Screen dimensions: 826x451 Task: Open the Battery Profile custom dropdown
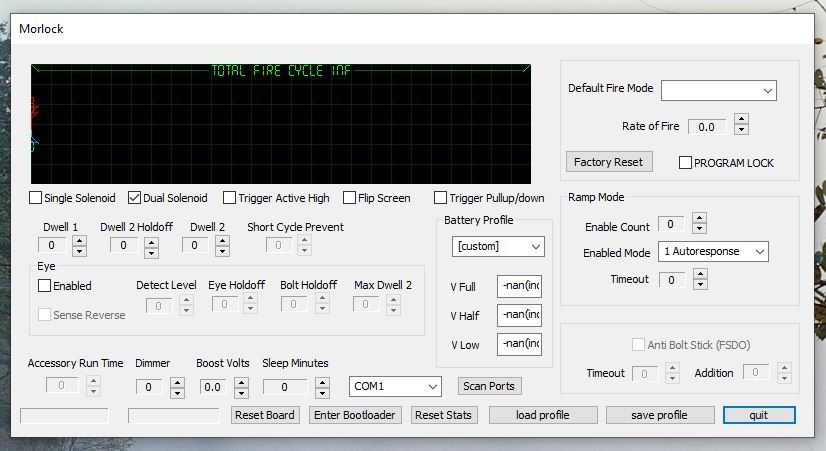pos(498,247)
